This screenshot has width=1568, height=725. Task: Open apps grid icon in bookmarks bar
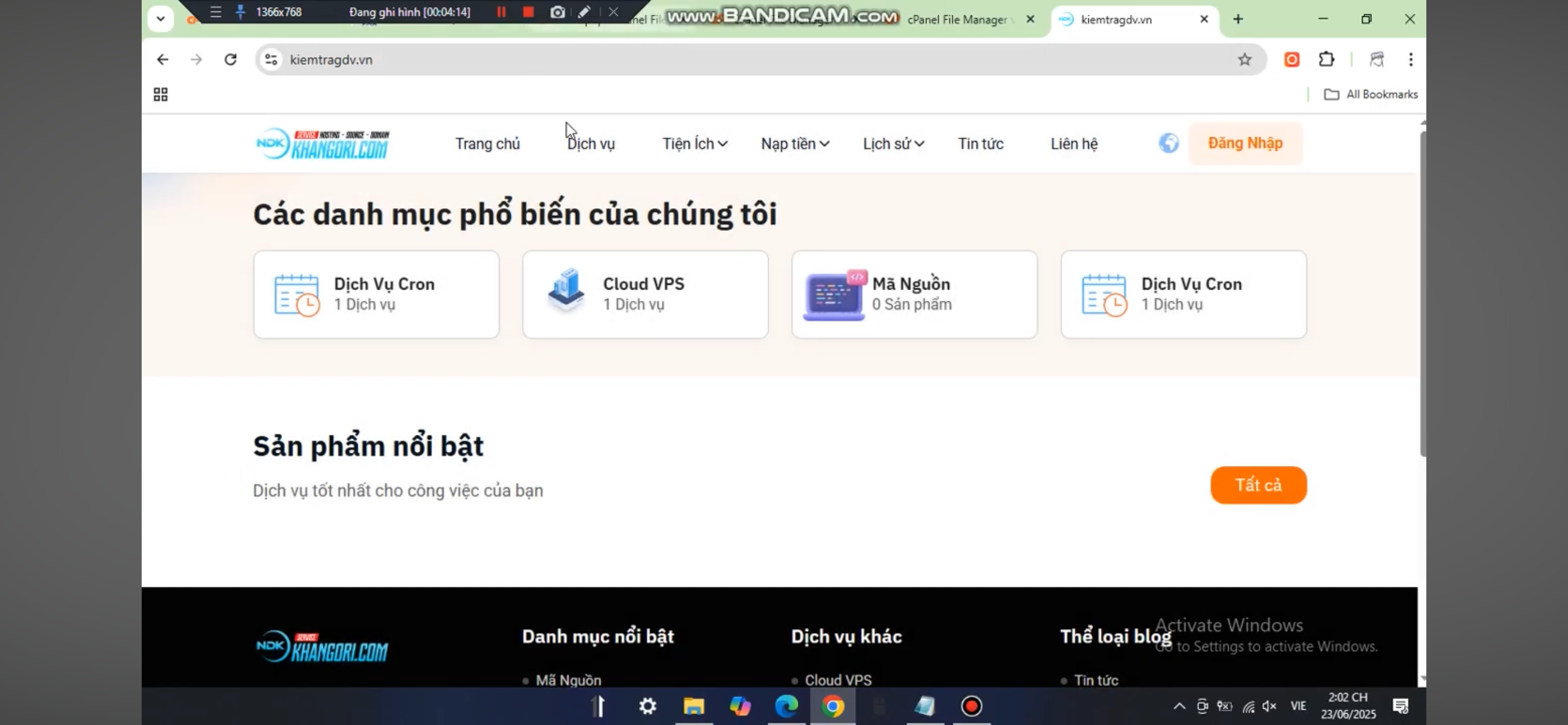pos(161,94)
